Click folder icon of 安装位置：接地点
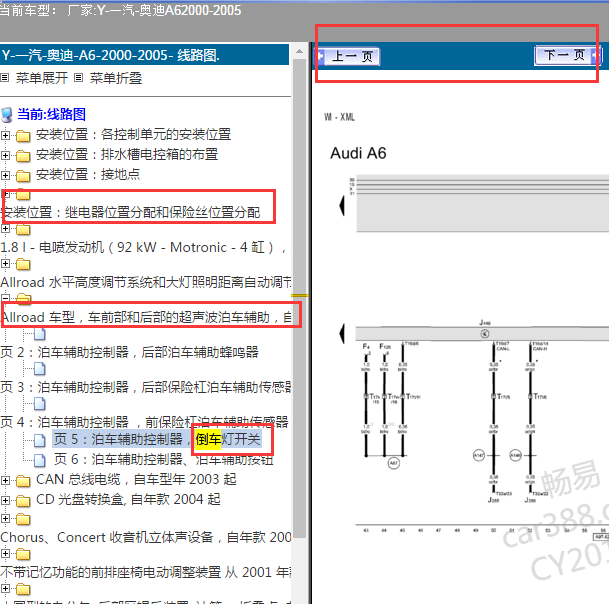 [23, 176]
